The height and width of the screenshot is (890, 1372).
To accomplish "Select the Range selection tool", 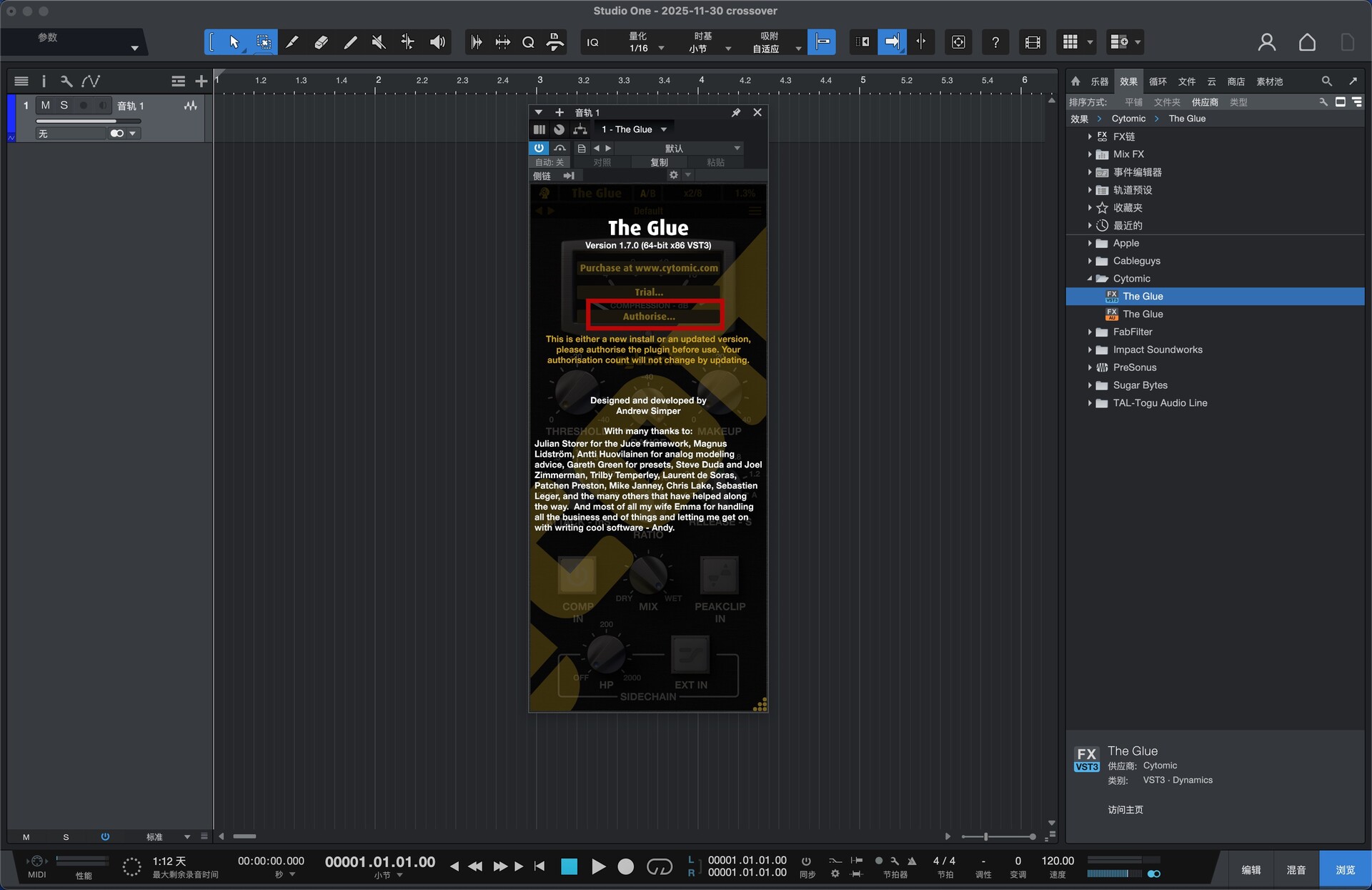I will point(264,42).
